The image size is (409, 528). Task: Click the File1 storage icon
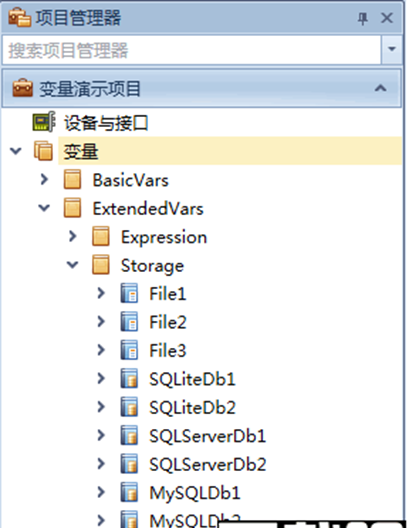point(129,294)
